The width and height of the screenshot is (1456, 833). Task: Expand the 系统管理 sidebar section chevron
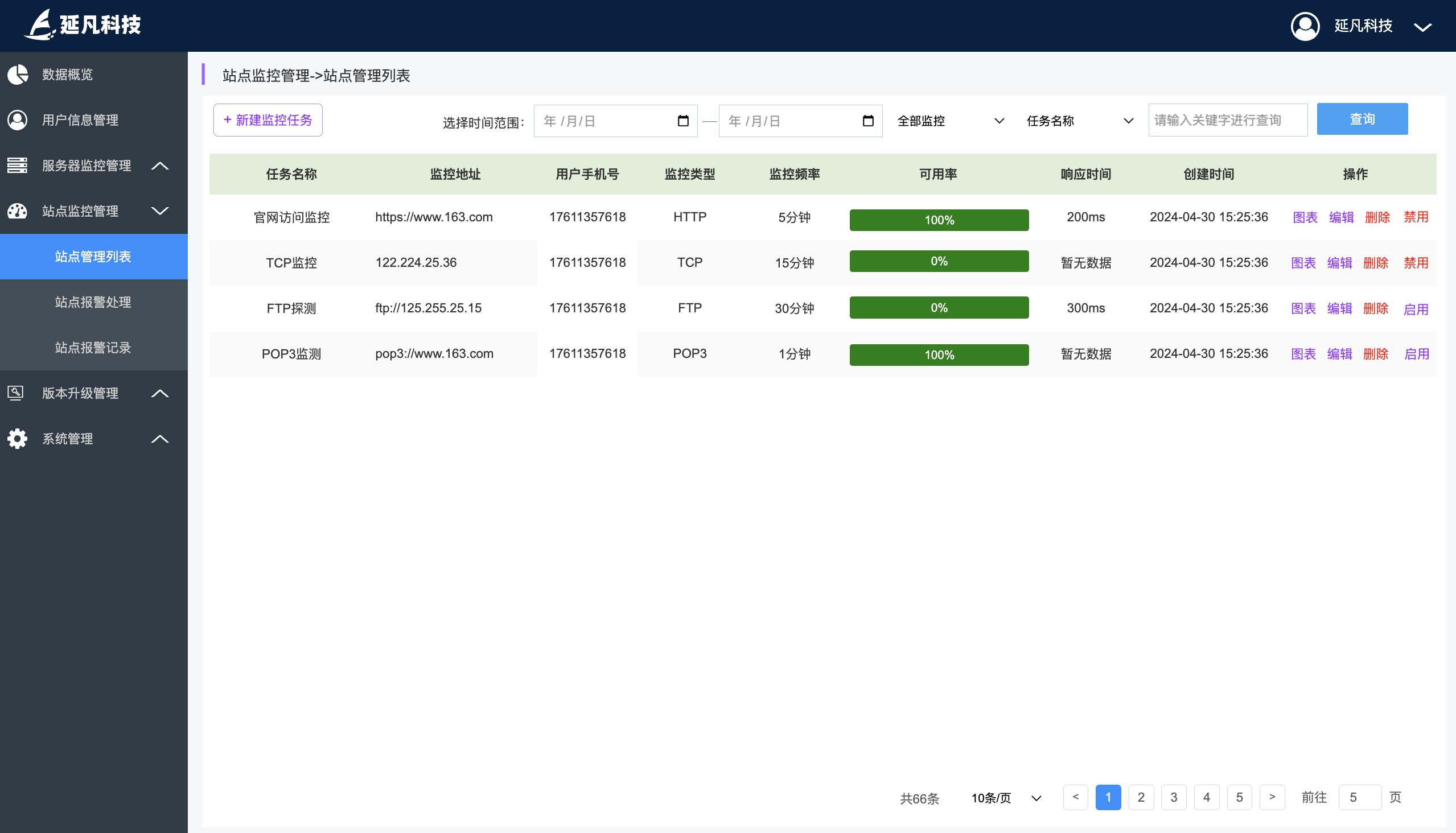160,439
